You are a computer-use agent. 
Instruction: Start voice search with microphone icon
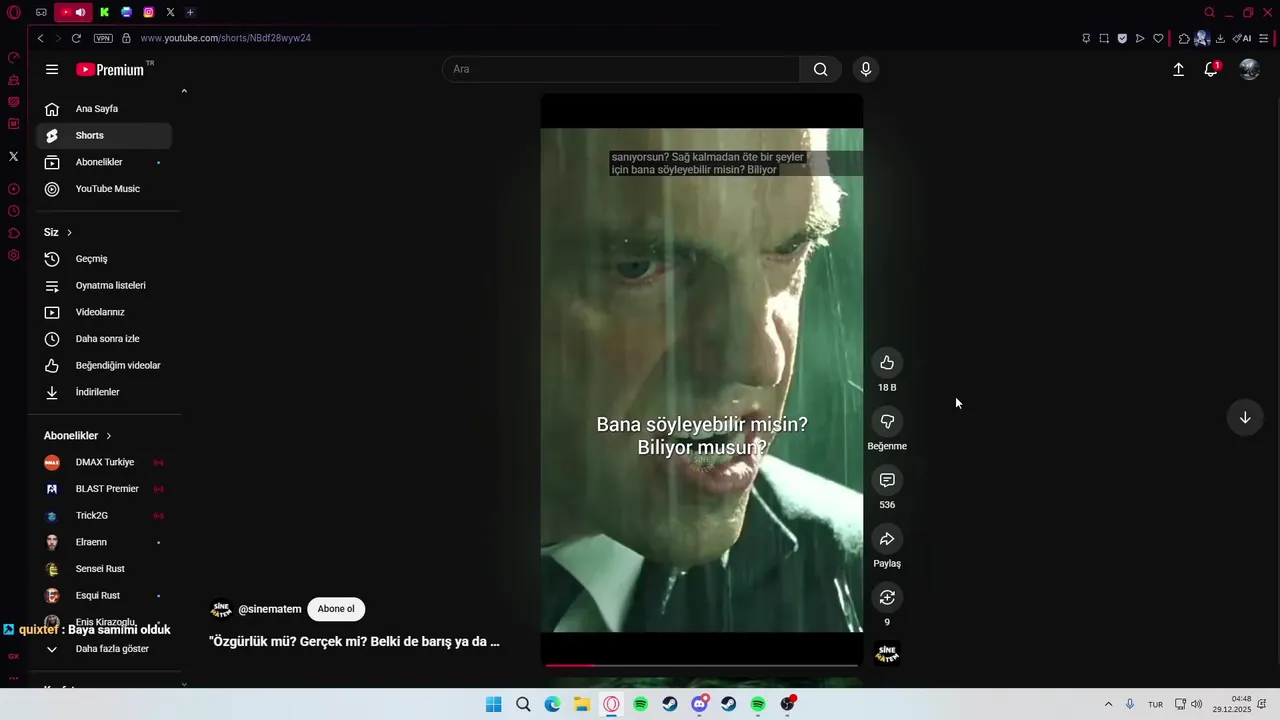click(866, 69)
